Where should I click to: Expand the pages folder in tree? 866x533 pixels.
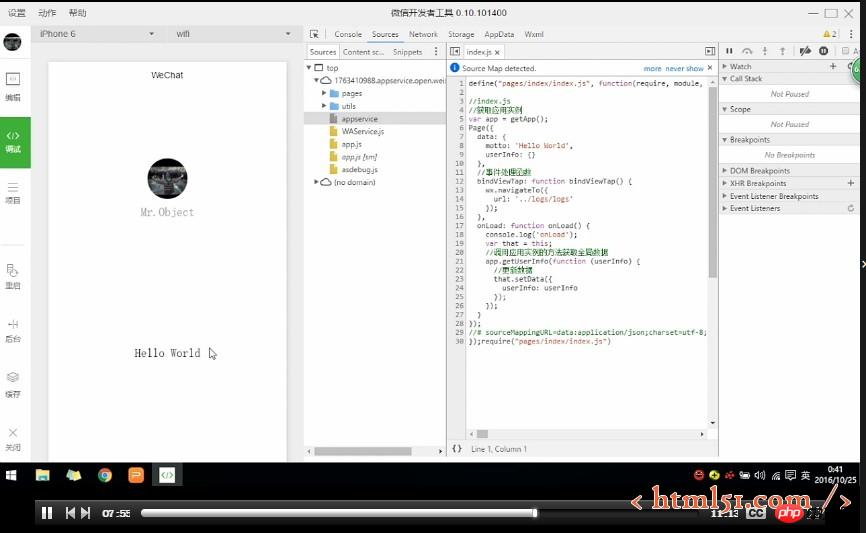[325, 93]
